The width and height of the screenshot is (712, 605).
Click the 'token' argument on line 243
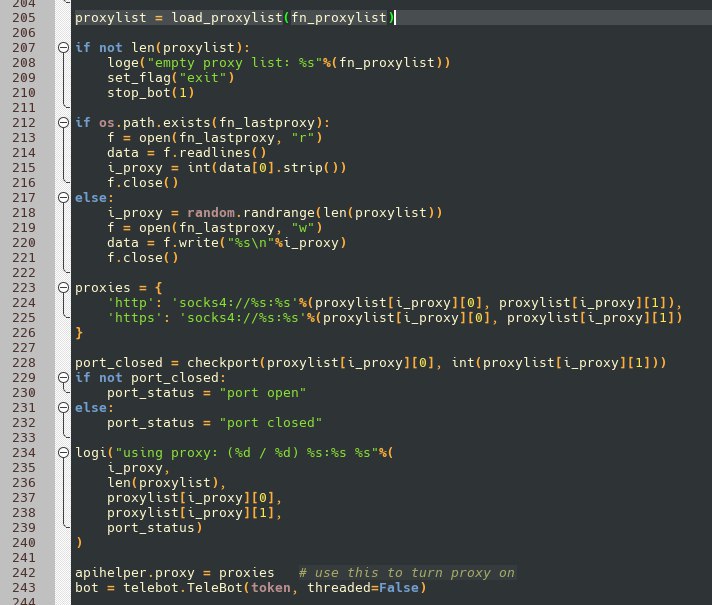tap(271, 588)
